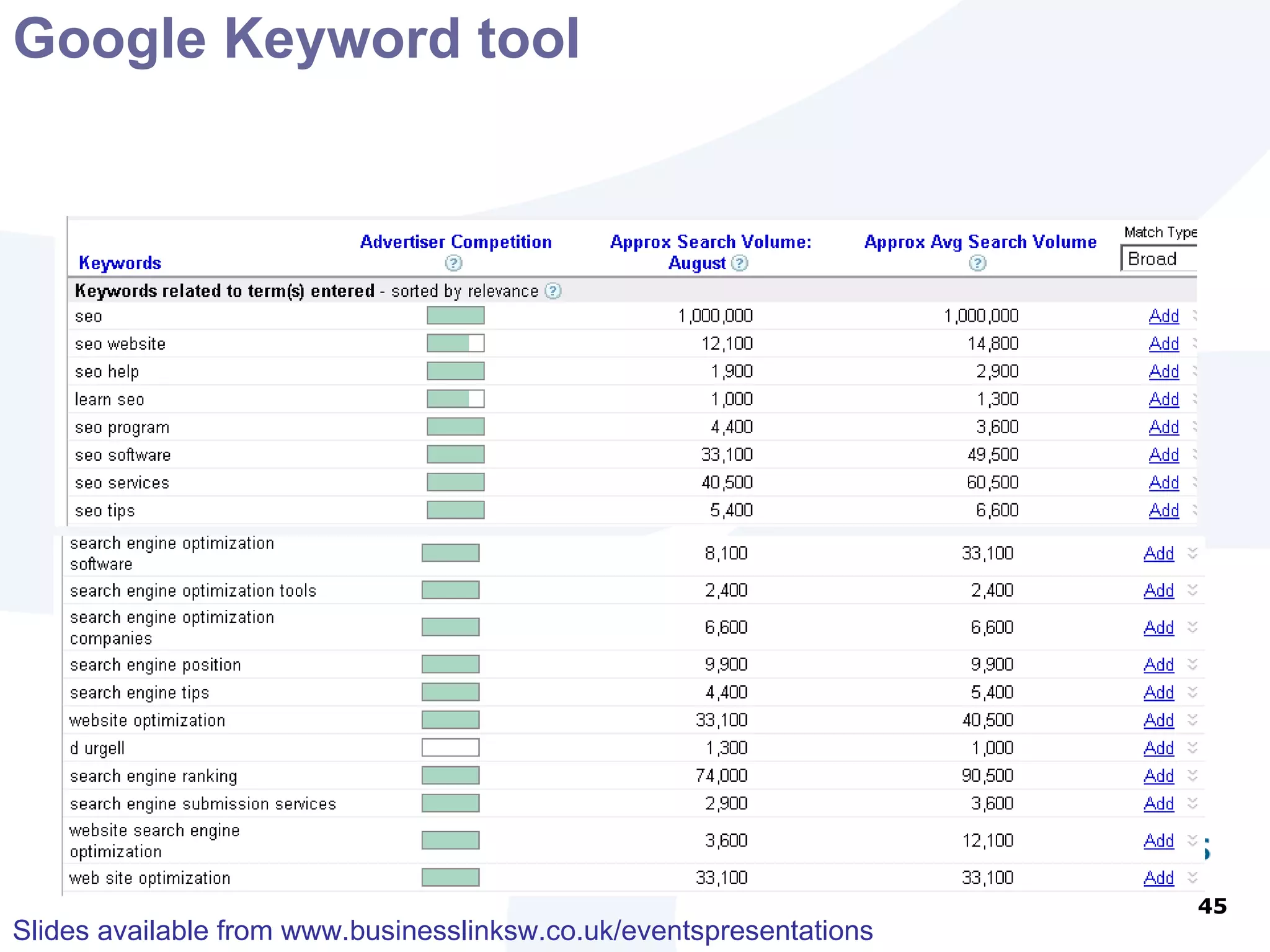The height and width of the screenshot is (952, 1270).
Task: Sort by Approx Avg Search Volume header
Action: [980, 242]
